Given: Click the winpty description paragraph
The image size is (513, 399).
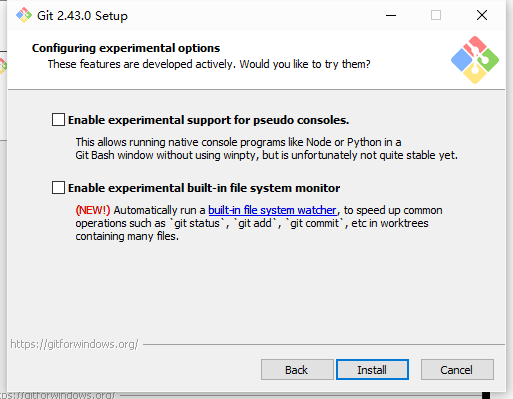Looking at the screenshot, I should coord(266,149).
